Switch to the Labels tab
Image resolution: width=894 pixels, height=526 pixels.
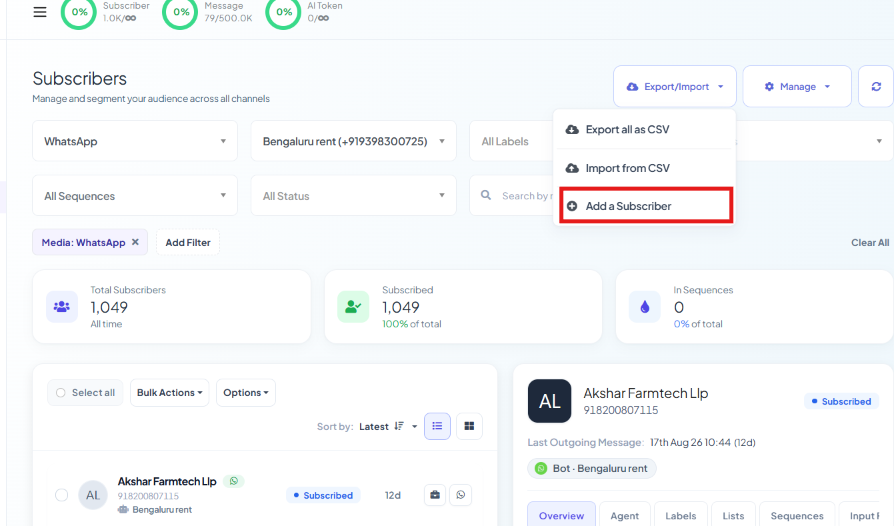pos(681,515)
